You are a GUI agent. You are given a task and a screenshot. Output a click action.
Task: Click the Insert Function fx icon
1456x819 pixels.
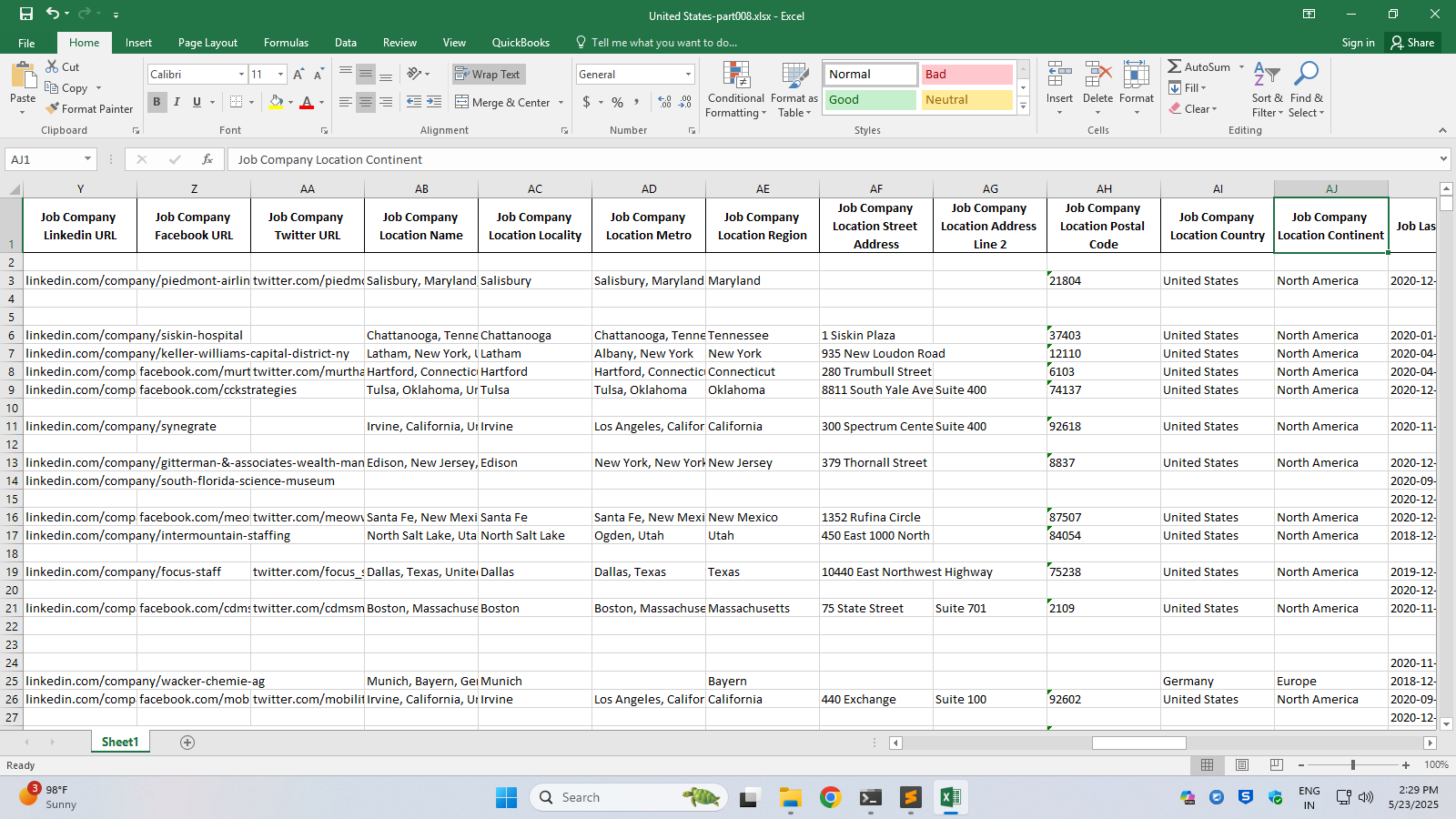pos(207,159)
